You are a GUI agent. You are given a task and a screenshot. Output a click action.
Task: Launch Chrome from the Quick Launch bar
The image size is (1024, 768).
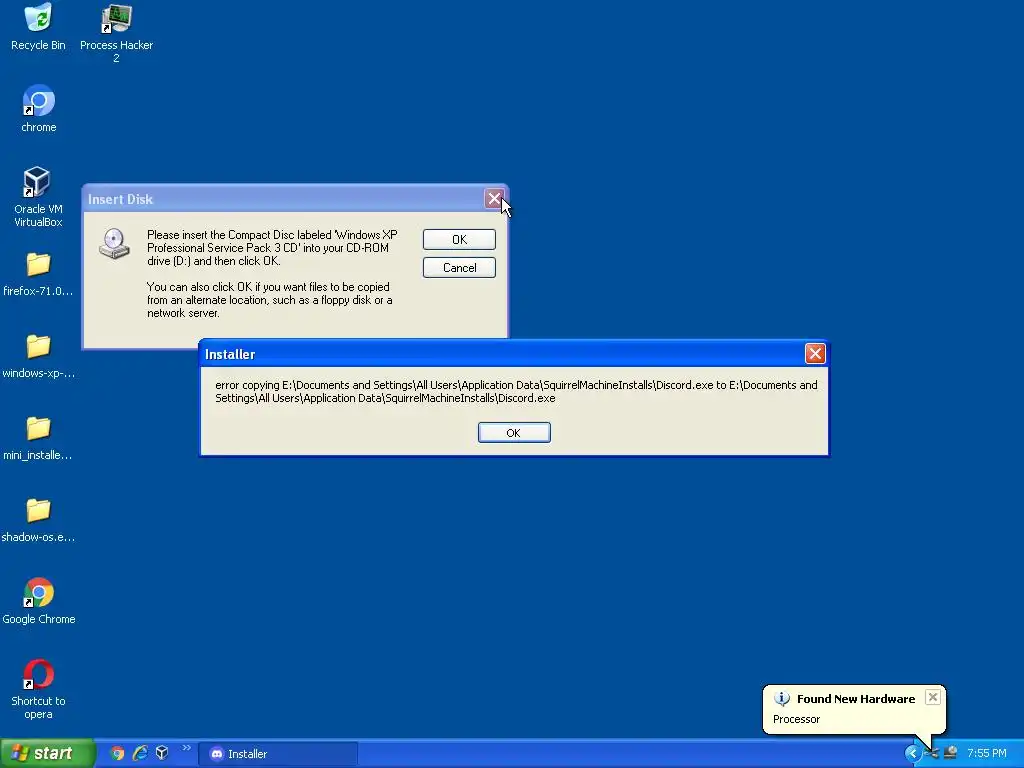pos(118,753)
